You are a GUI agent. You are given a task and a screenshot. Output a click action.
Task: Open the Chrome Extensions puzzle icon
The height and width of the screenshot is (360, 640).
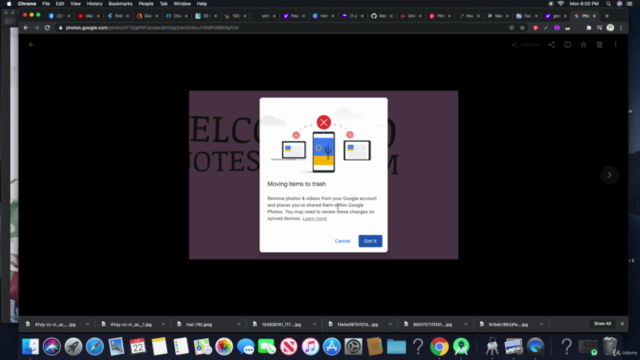(x=588, y=28)
